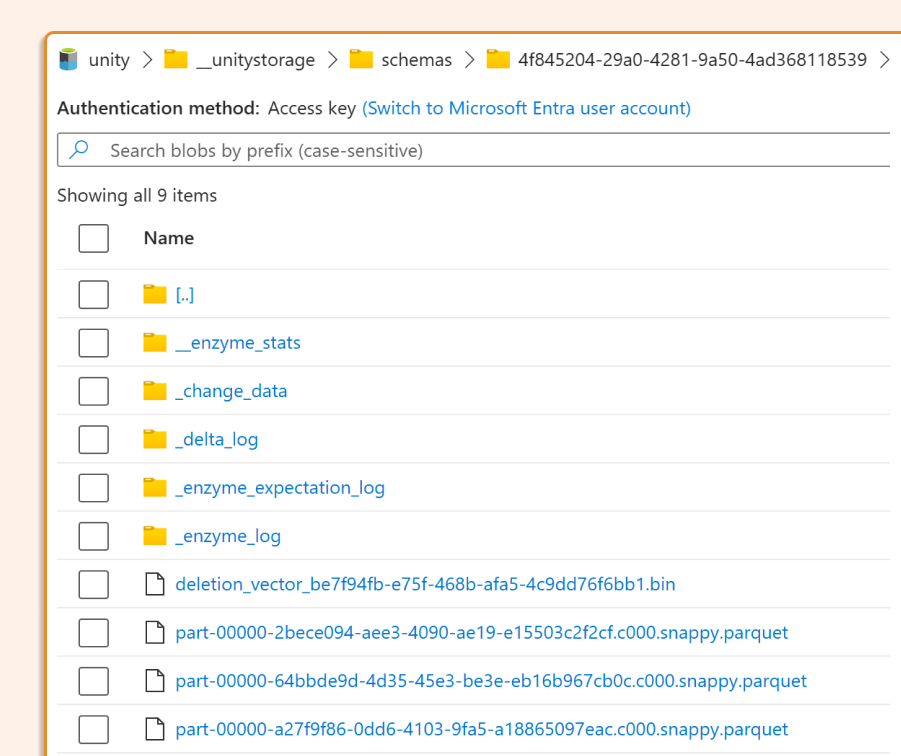This screenshot has height=756, width=901.
Task: Click the chevron after the schemas breadcrumb
Action: (x=470, y=59)
